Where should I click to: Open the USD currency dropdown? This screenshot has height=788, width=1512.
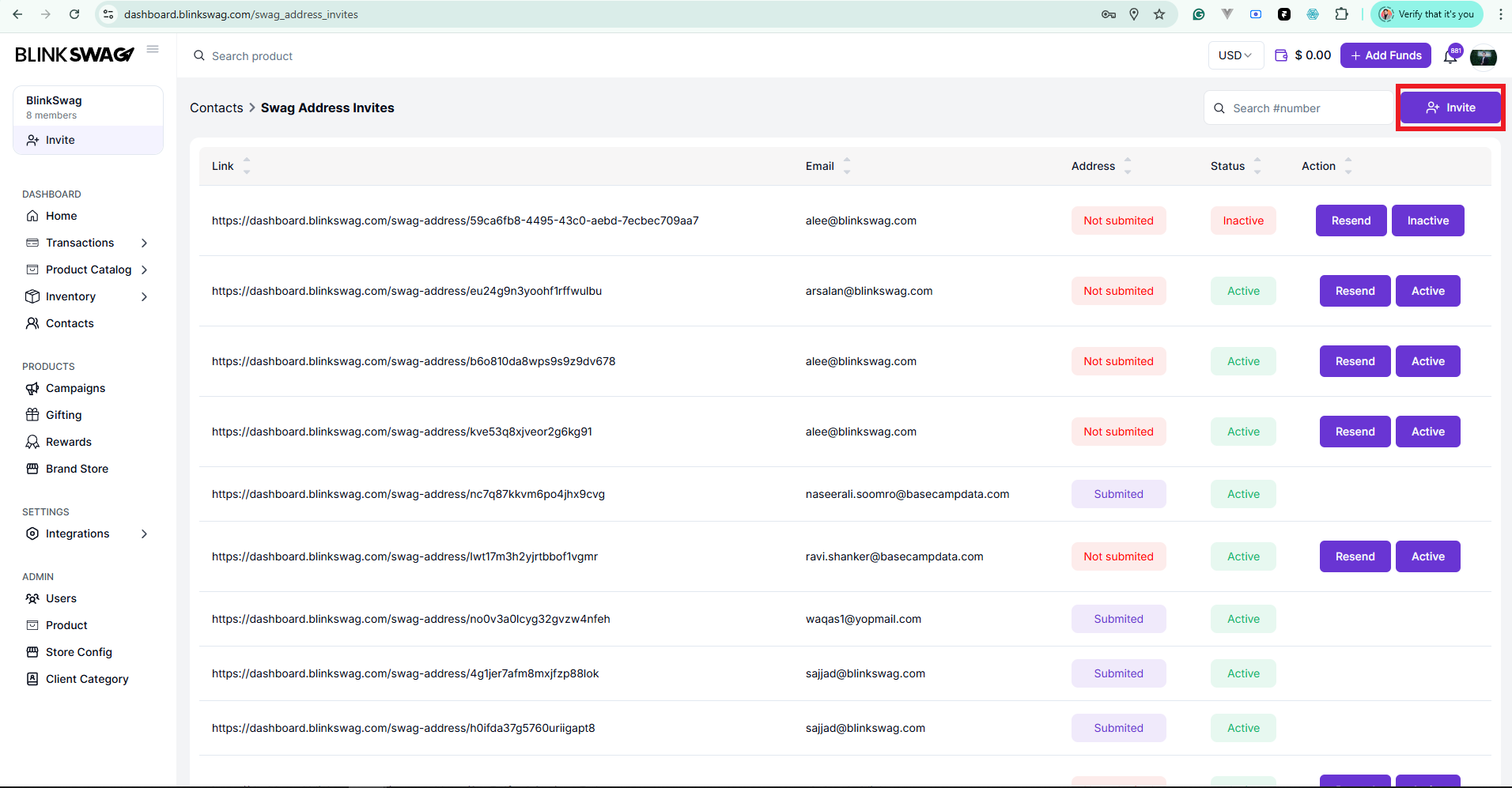(x=1235, y=55)
